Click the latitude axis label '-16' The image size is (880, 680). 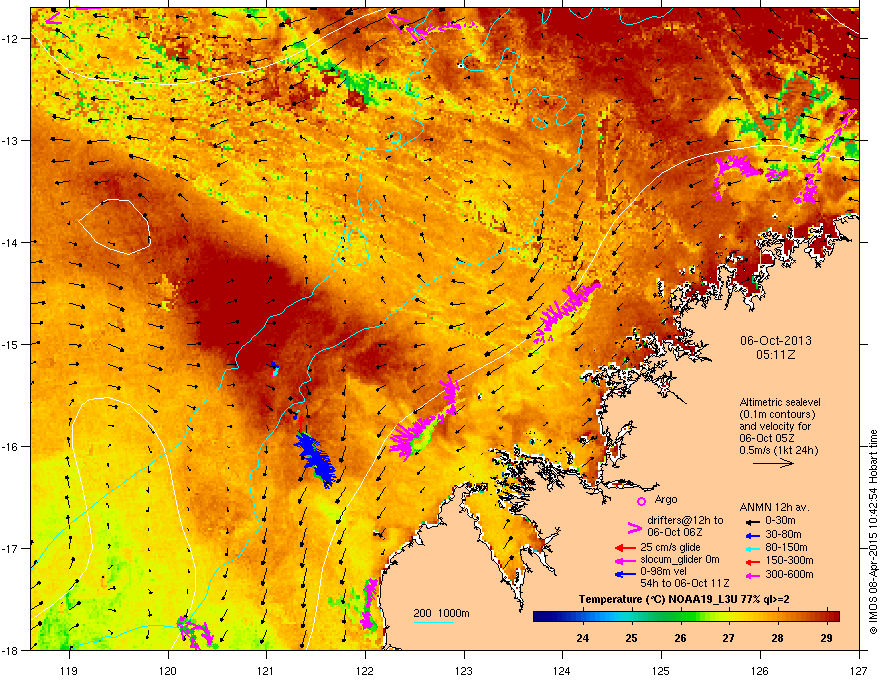pyautogui.click(x=10, y=447)
